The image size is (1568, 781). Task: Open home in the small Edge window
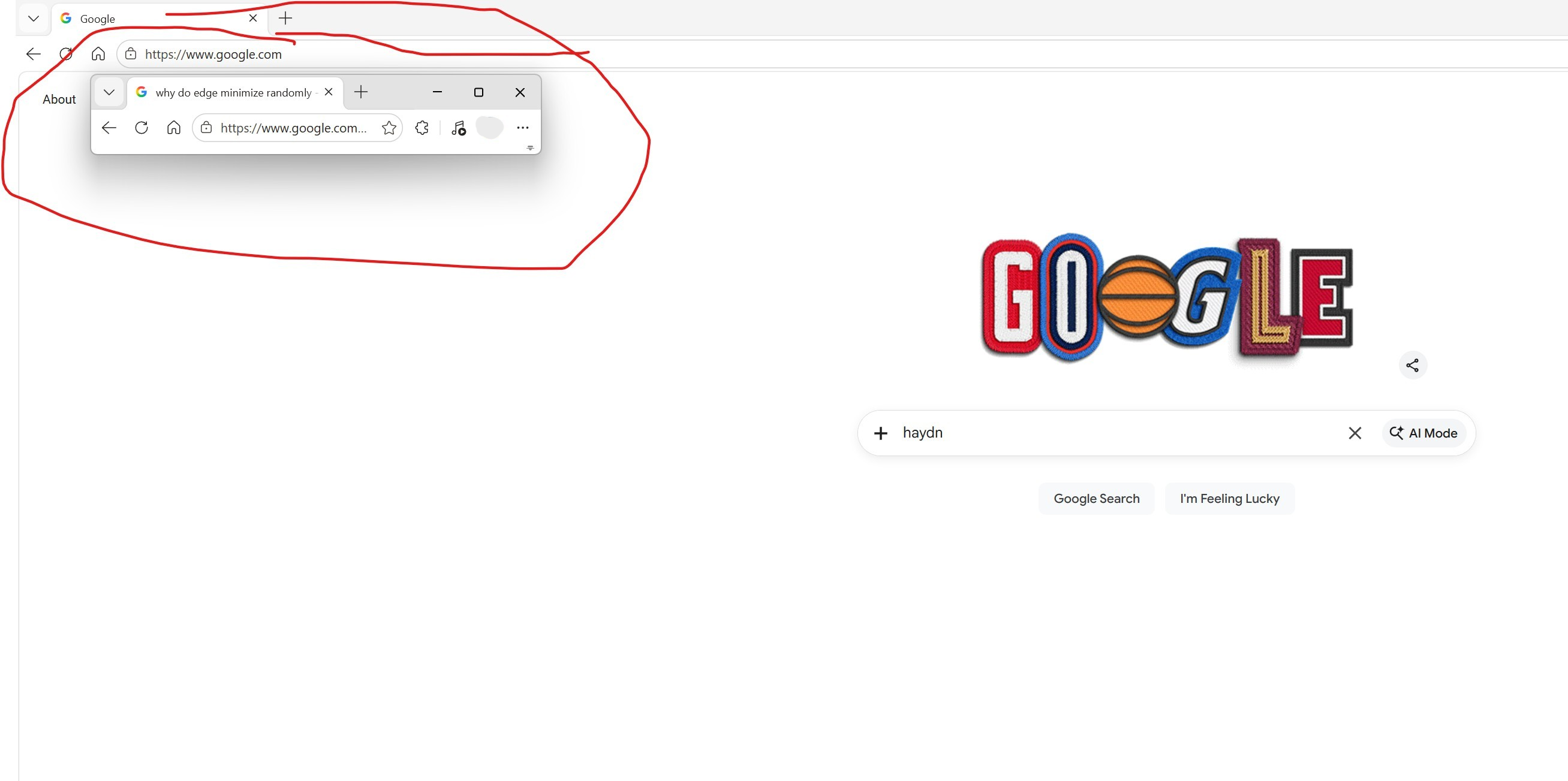click(174, 128)
